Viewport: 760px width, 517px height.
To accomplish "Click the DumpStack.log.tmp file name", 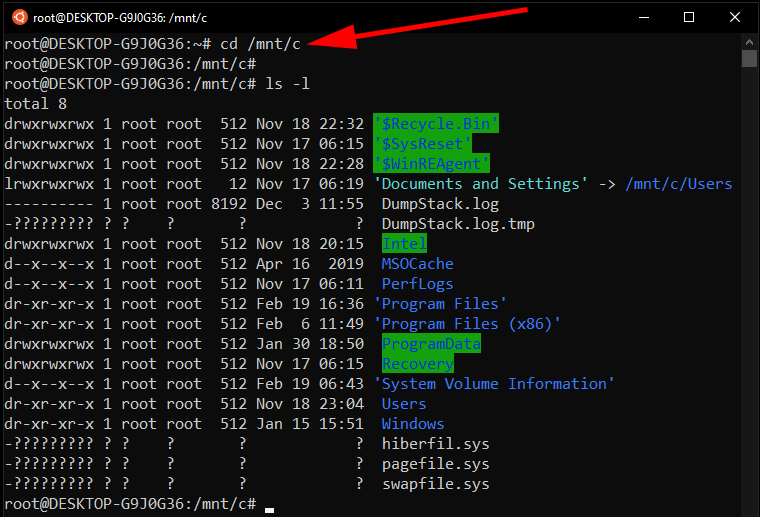I will (x=458, y=224).
